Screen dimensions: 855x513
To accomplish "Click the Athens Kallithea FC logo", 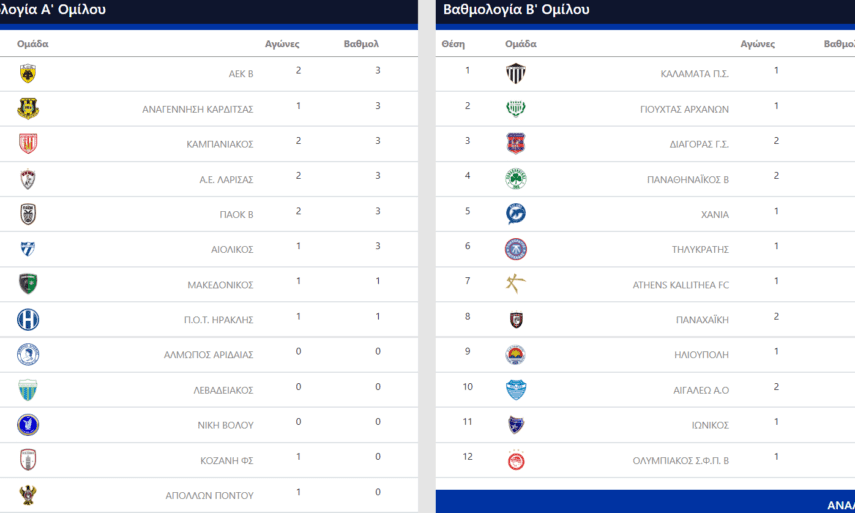I will point(515,284).
